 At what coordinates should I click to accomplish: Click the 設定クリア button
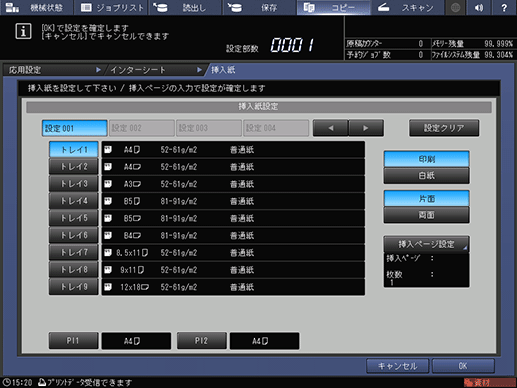click(x=444, y=128)
